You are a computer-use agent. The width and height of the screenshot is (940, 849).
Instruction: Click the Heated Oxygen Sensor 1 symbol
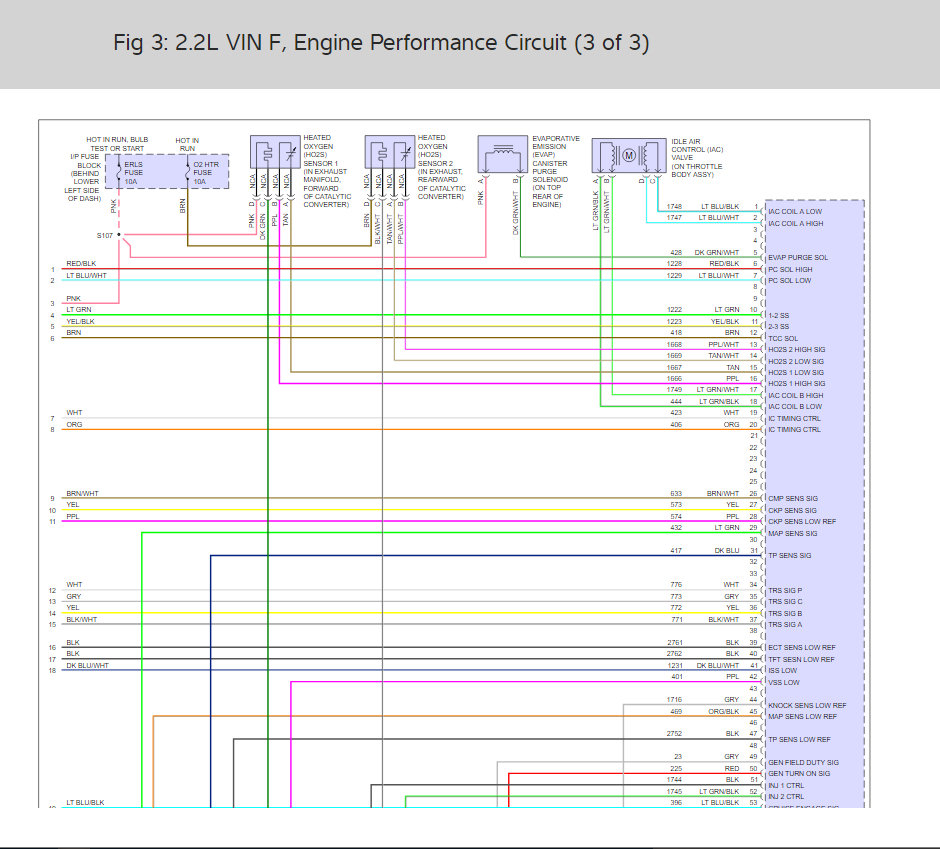click(275, 152)
